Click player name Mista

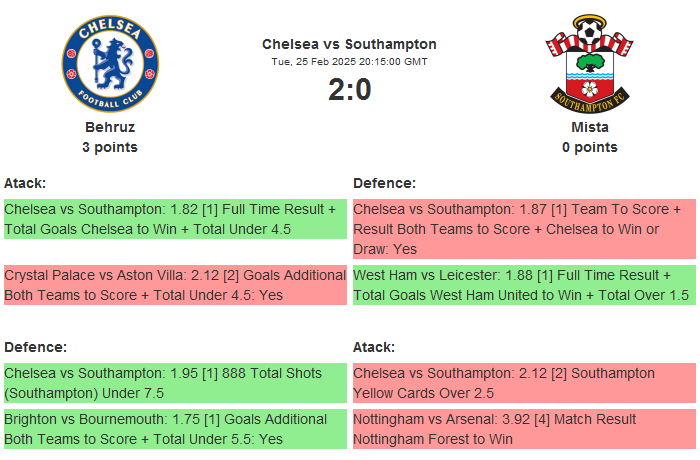(589, 127)
